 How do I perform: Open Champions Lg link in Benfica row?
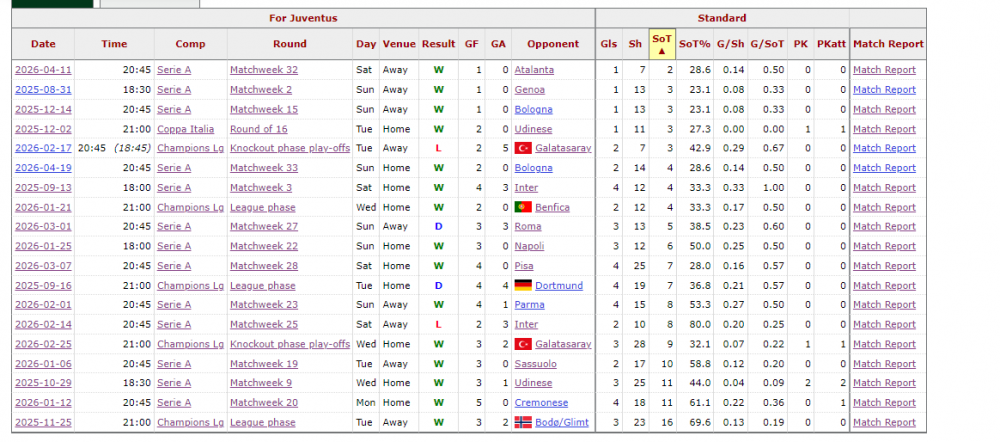190,207
